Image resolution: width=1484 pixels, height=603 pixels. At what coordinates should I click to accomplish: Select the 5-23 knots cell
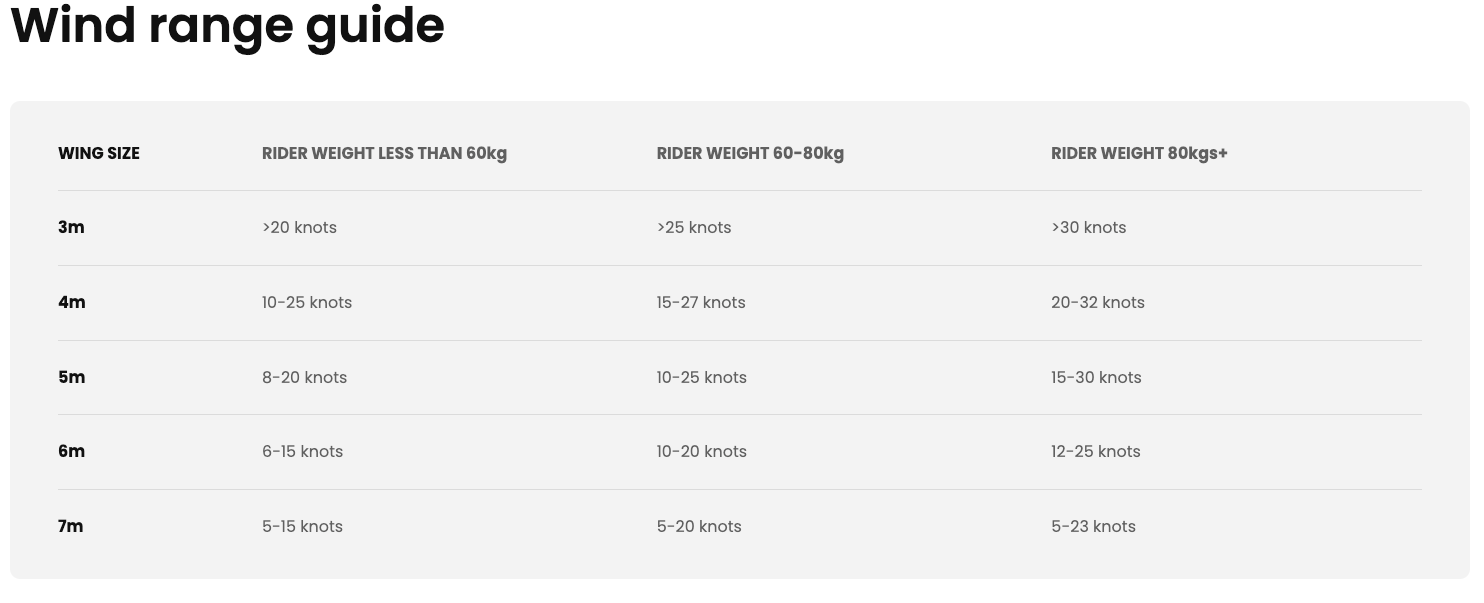point(1093,526)
